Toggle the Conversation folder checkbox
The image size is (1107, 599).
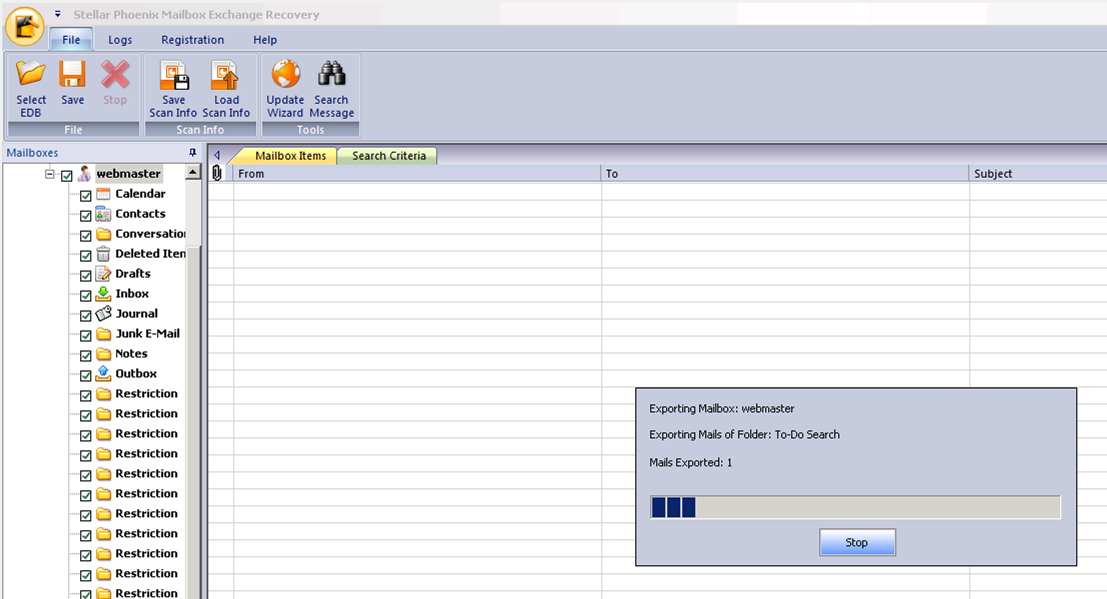click(x=85, y=235)
